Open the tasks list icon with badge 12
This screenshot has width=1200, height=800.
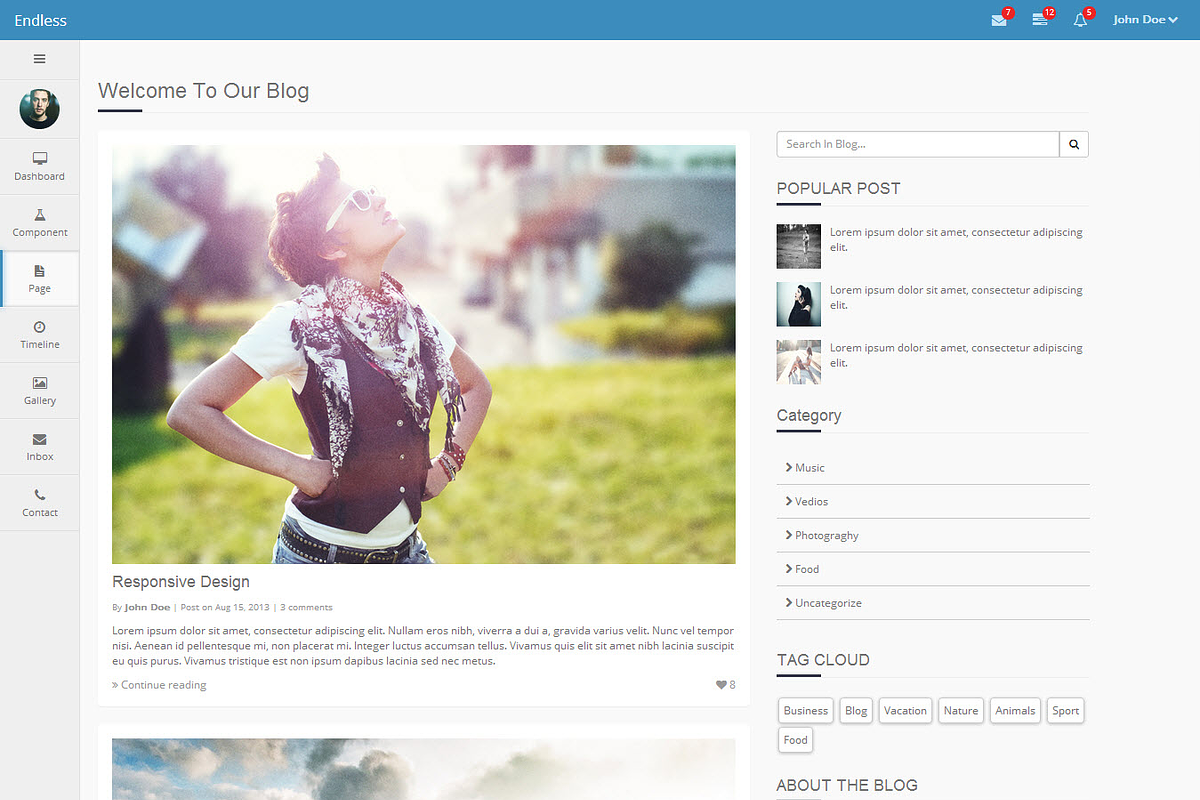point(1040,20)
